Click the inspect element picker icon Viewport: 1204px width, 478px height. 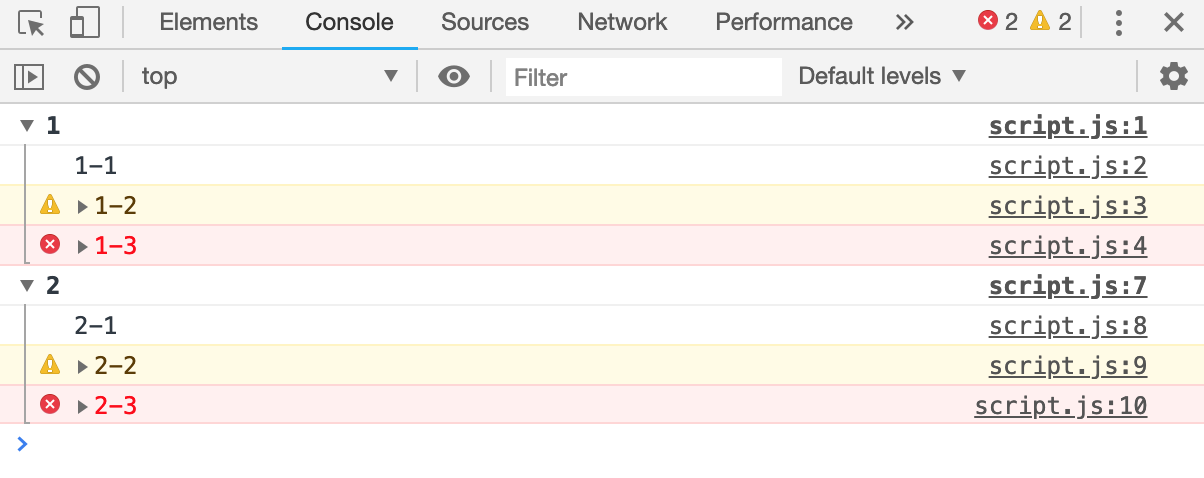tap(32, 23)
